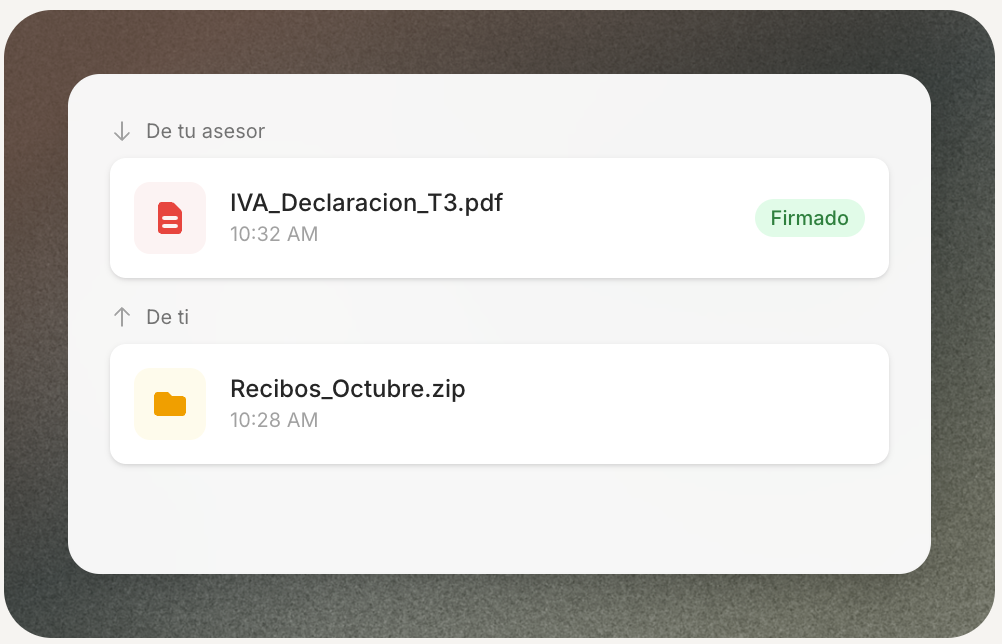This screenshot has width=1002, height=644.
Task: Click empty space left of the Firmado badge
Action: tap(630, 218)
